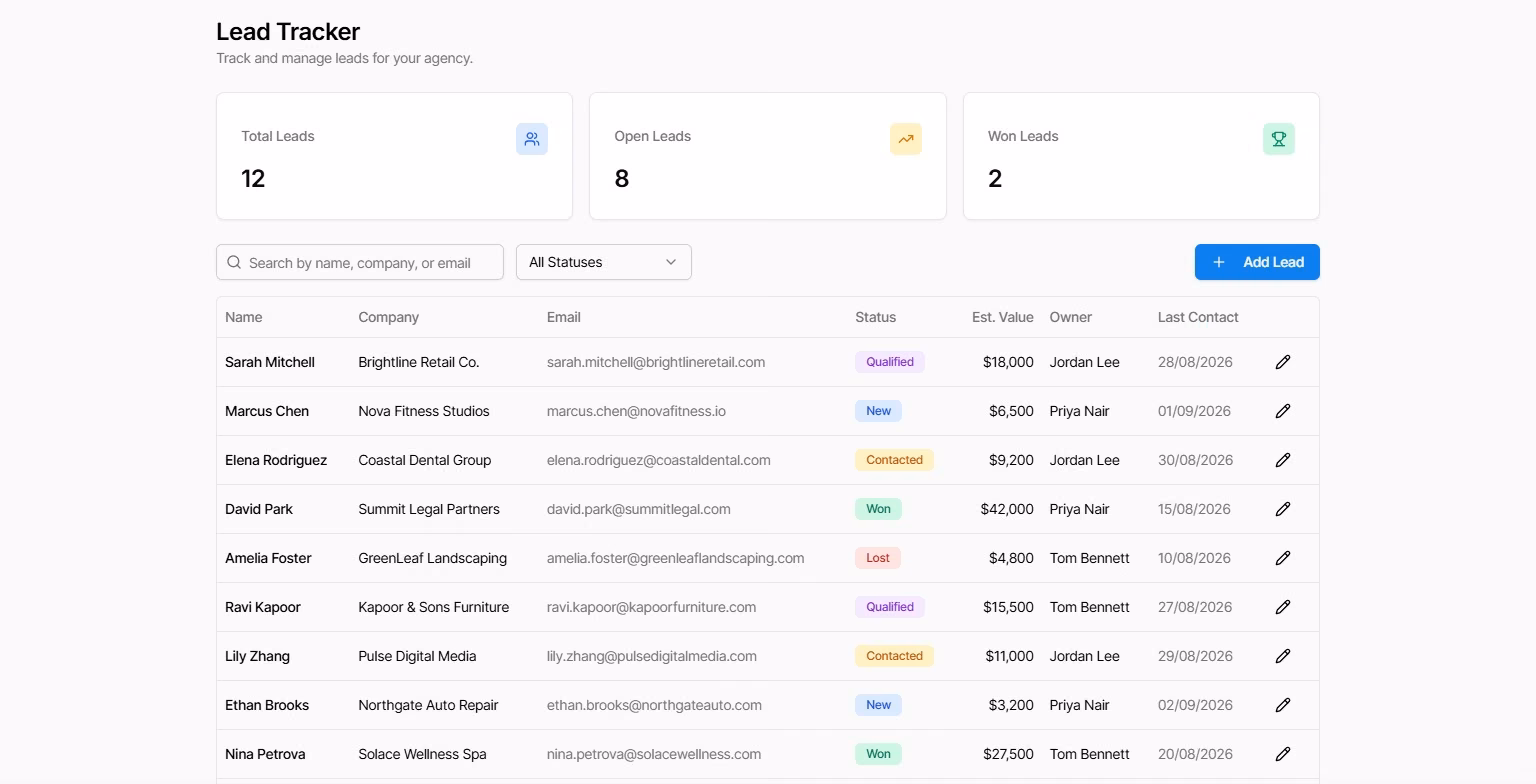Click Brightline Retail Co. company cell
The image size is (1536, 784).
419,362
